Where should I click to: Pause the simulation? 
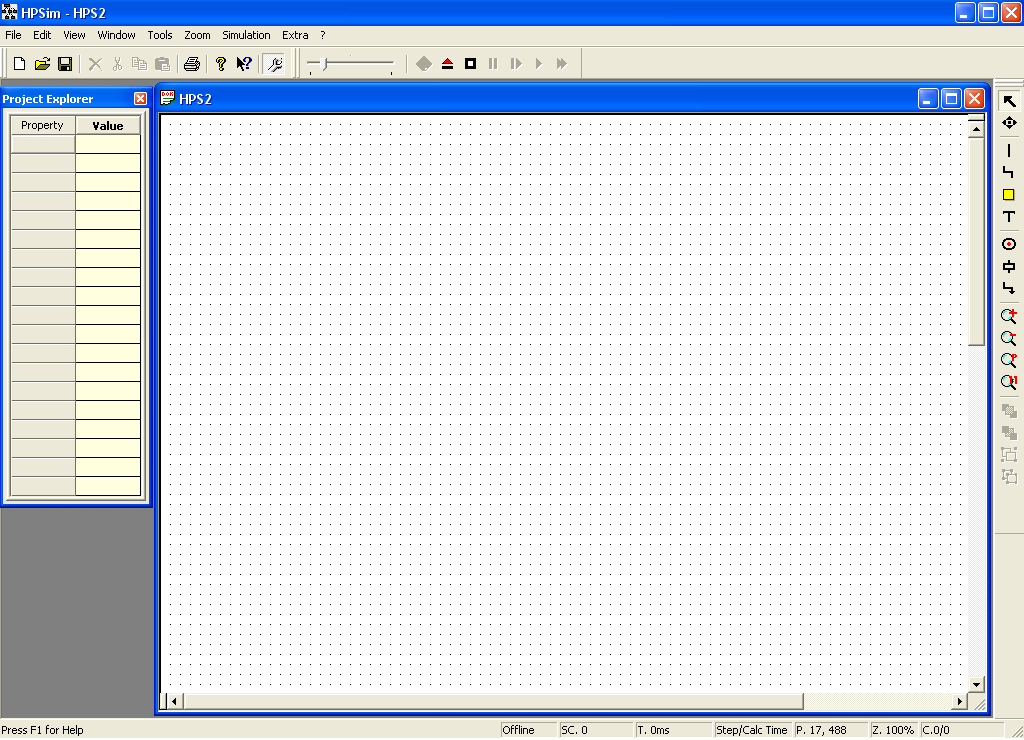[x=493, y=63]
